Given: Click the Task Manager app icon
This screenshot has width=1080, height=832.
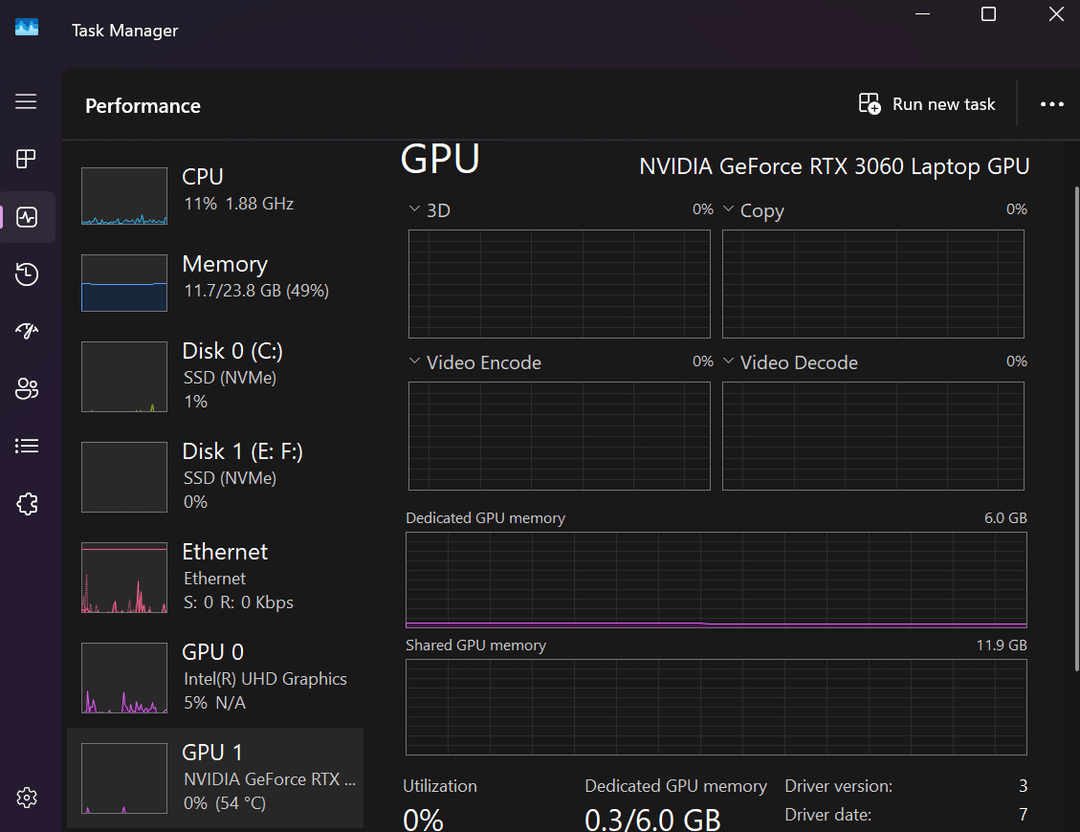Looking at the screenshot, I should tap(26, 28).
